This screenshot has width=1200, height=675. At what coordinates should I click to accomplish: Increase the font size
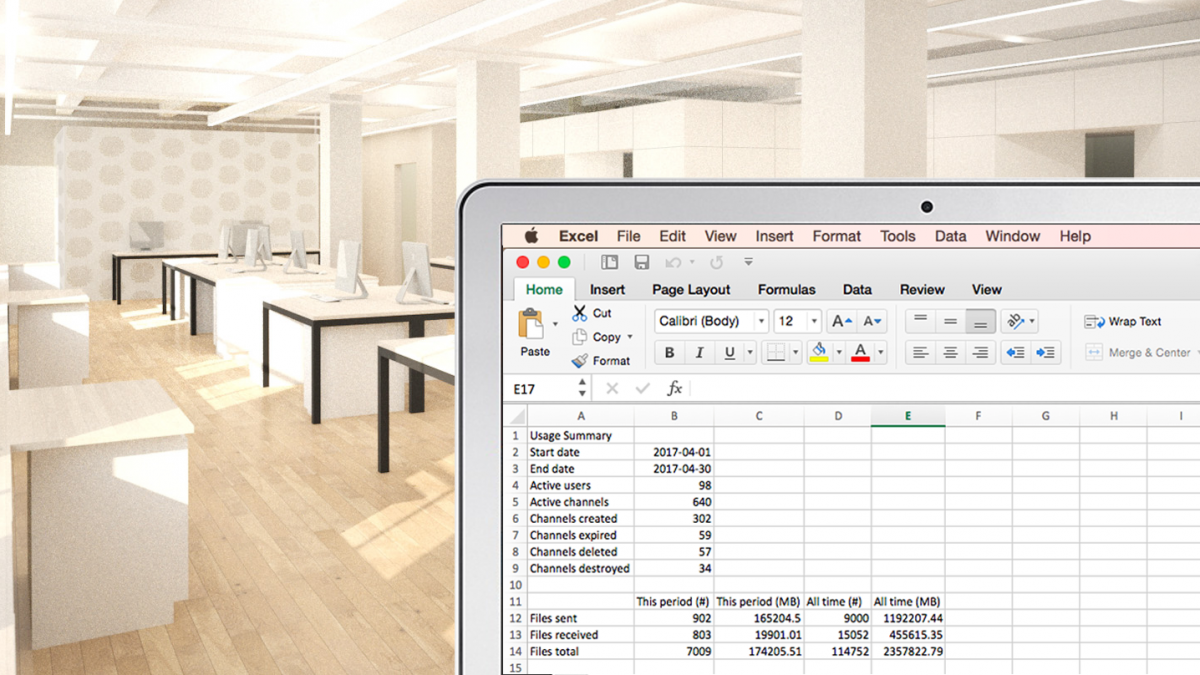(842, 321)
